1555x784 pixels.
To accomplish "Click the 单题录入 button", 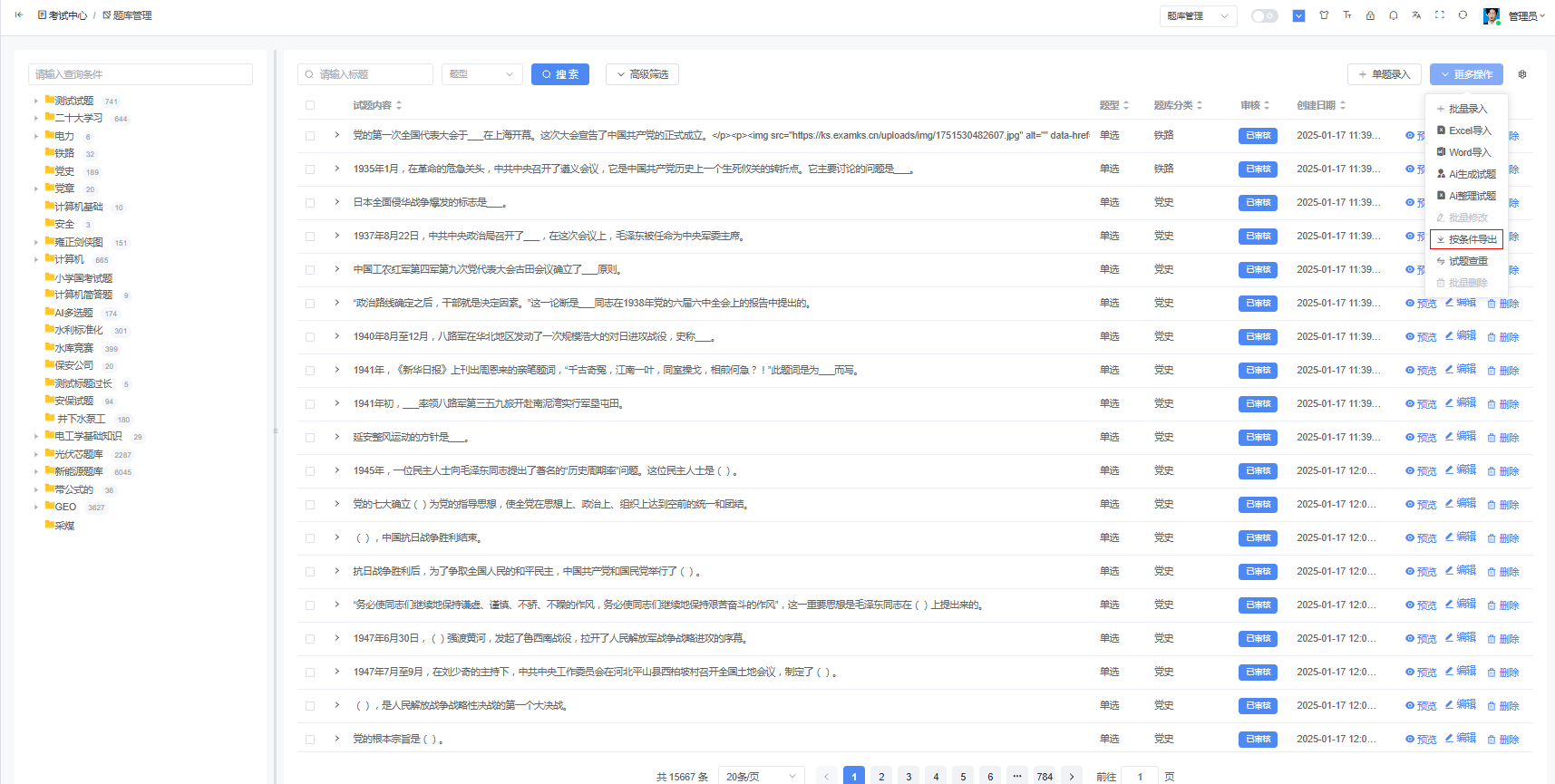I will coord(1384,74).
